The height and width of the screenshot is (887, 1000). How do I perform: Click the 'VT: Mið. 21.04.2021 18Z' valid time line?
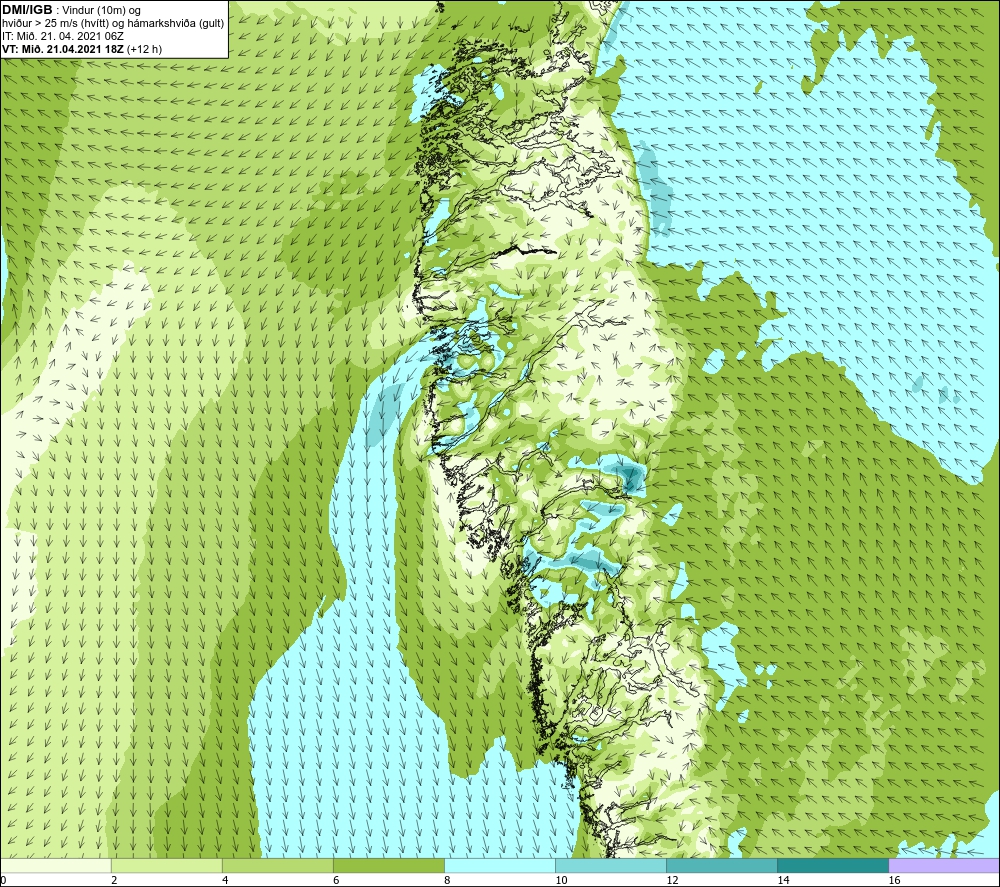[64, 49]
